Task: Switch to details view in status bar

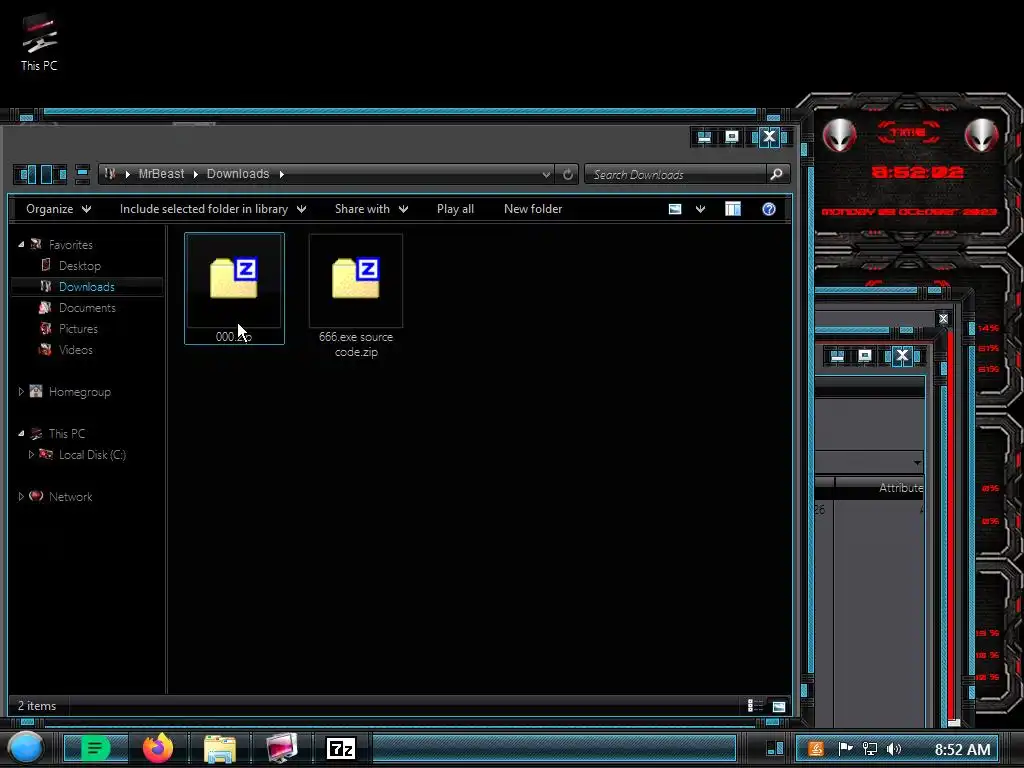Action: pos(755,706)
